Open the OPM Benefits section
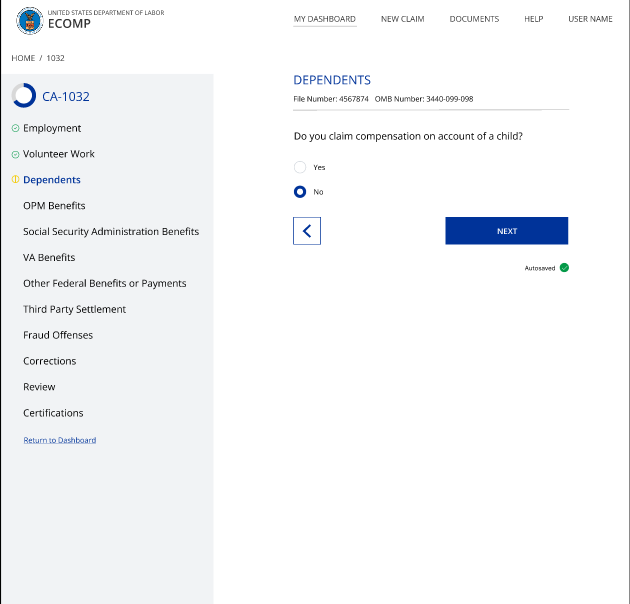 pyautogui.click(x=54, y=206)
